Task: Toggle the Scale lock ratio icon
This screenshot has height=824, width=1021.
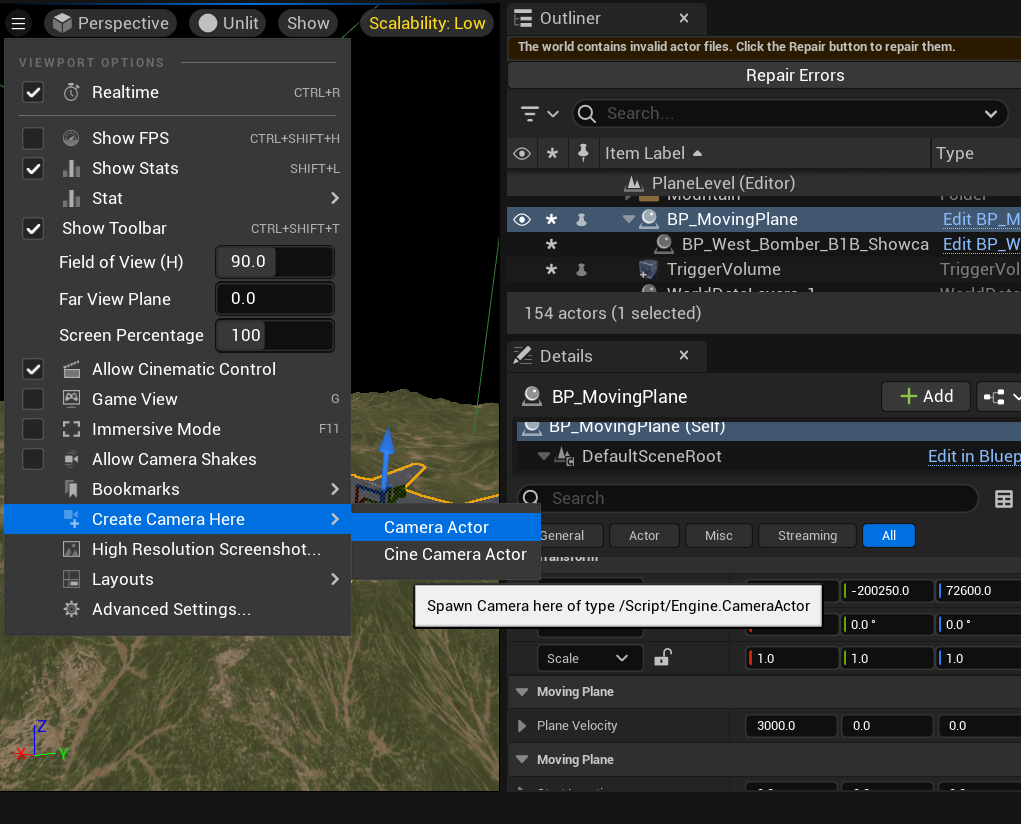Action: (x=662, y=658)
